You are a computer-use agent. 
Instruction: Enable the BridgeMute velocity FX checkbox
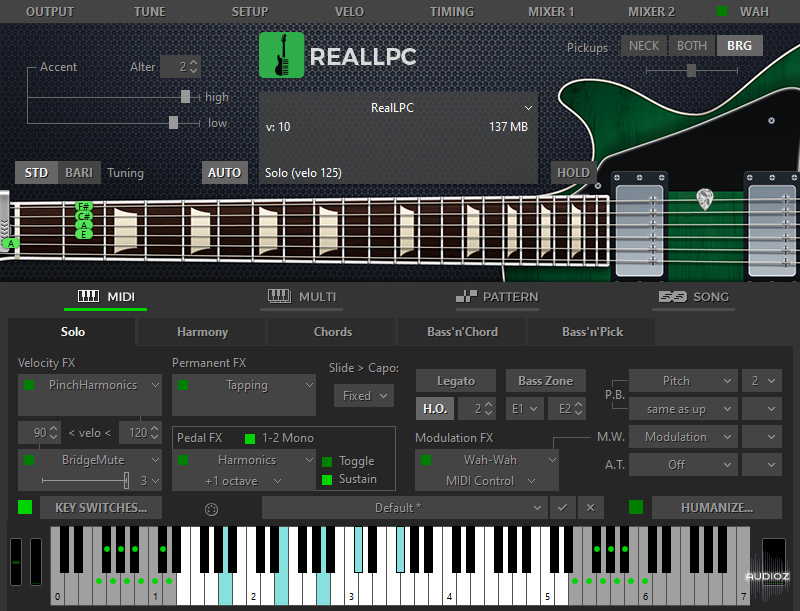click(29, 460)
